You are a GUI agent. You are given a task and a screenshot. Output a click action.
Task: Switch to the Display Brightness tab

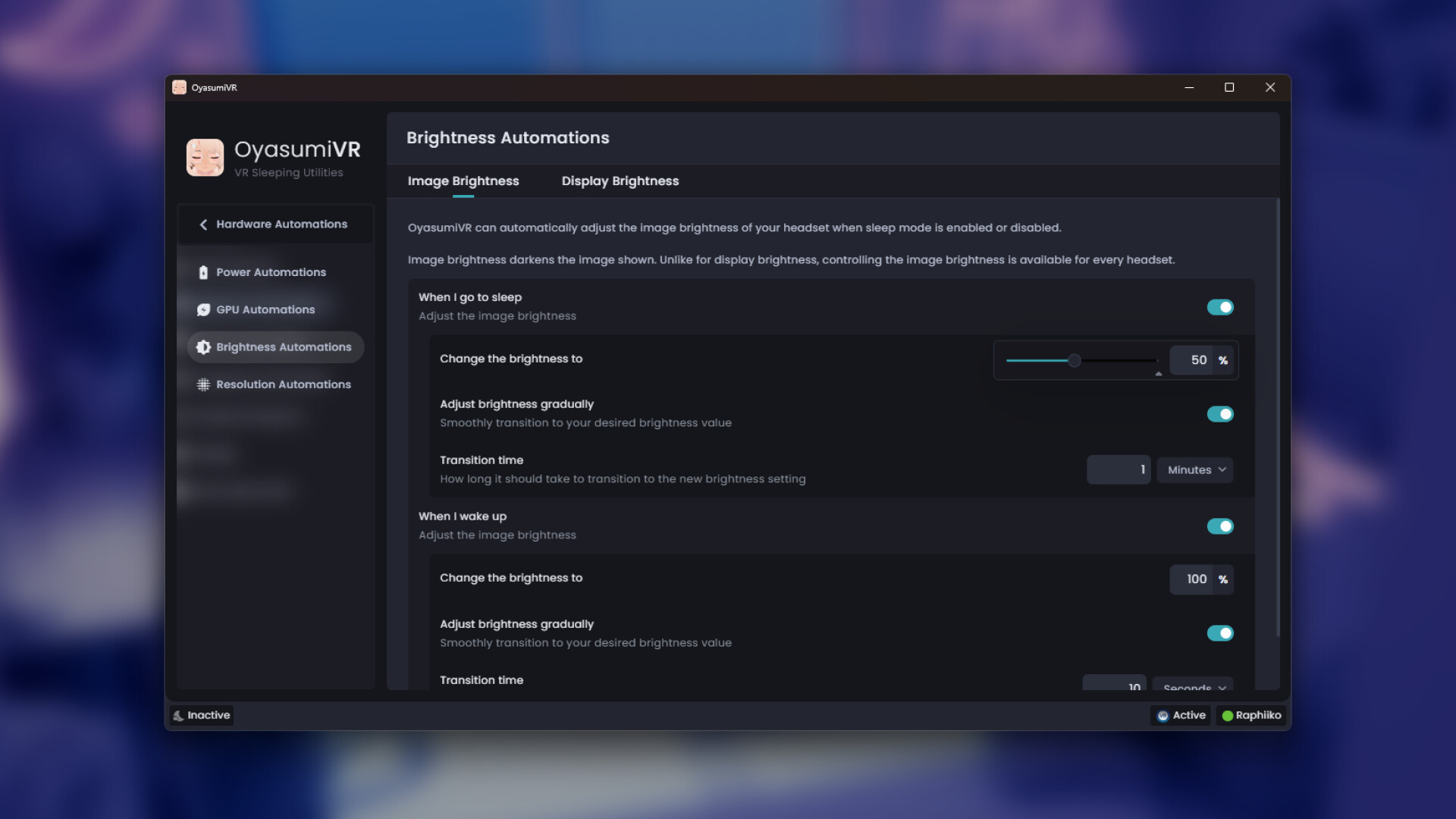coord(620,181)
